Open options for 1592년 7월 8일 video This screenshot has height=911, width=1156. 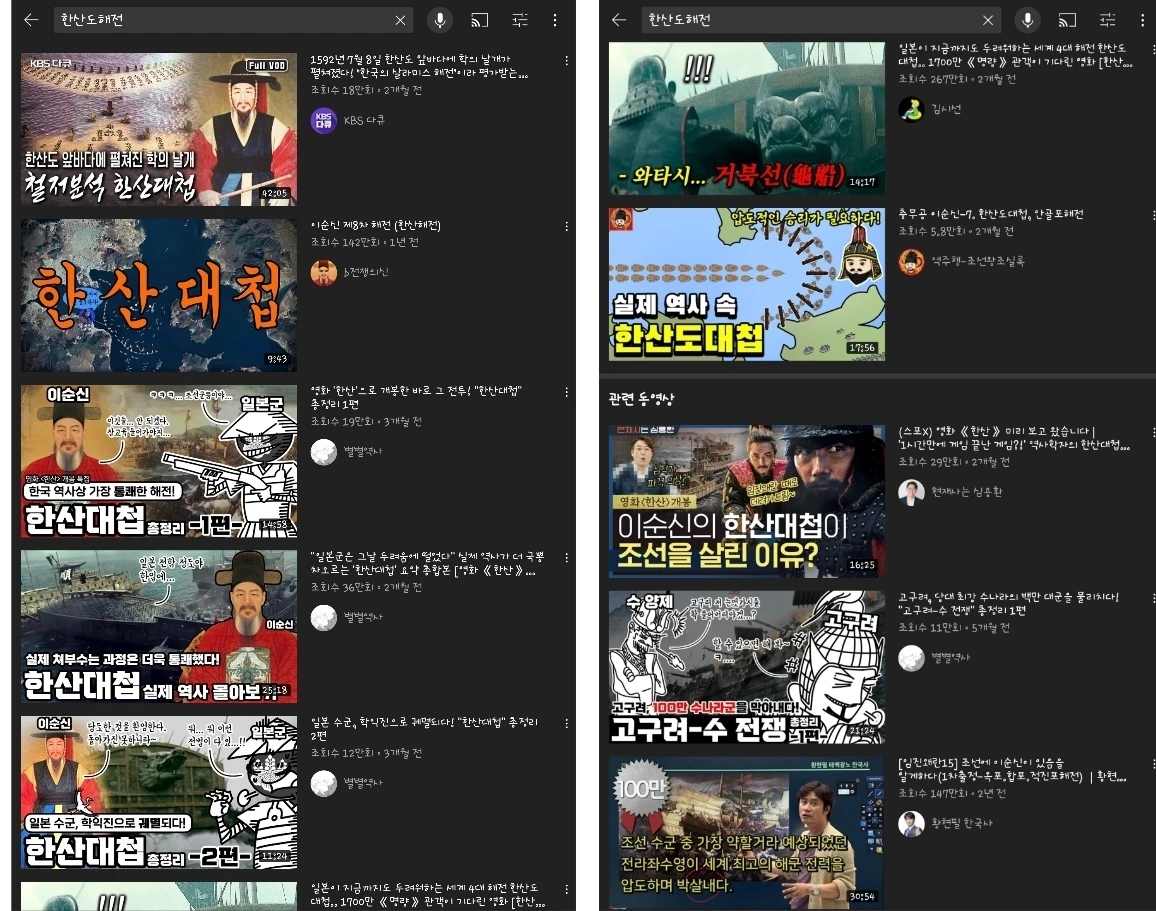pyautogui.click(x=566, y=60)
